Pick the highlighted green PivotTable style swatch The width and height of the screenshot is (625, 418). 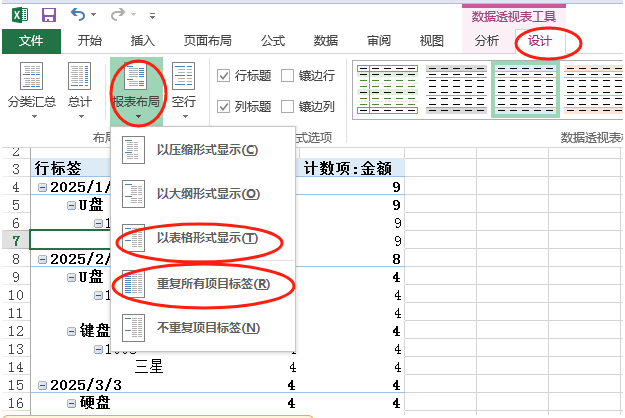(524, 89)
